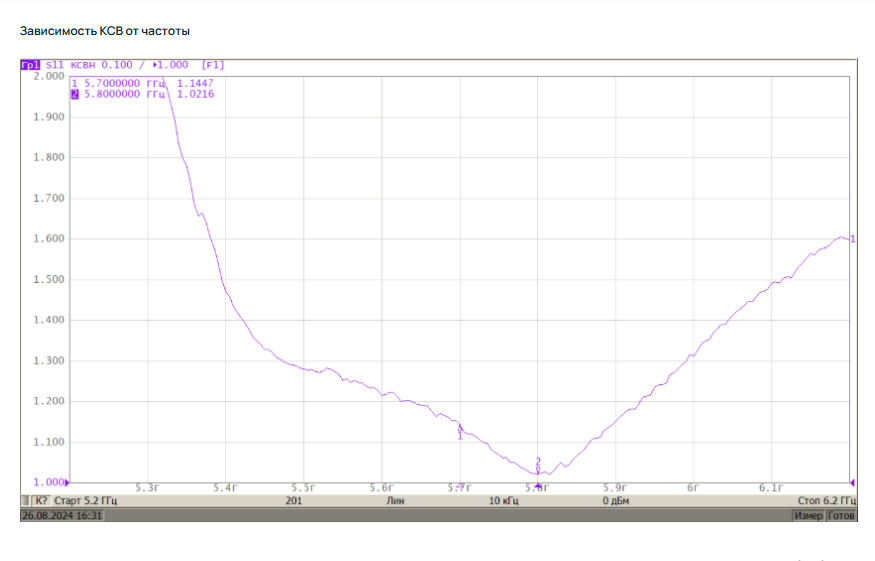Click the right-edge reference marker at 1.600
Viewport: 875px width, 561px height.
pos(851,239)
